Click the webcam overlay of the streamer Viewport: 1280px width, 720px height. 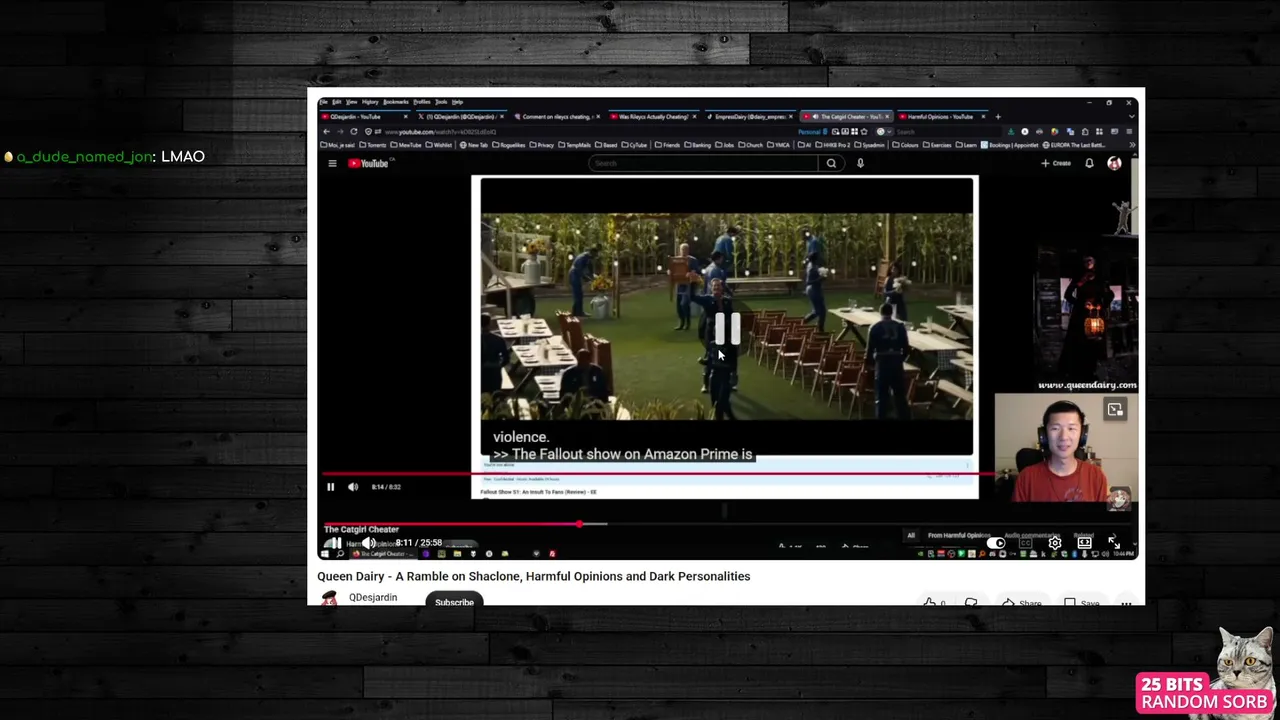tap(1064, 448)
